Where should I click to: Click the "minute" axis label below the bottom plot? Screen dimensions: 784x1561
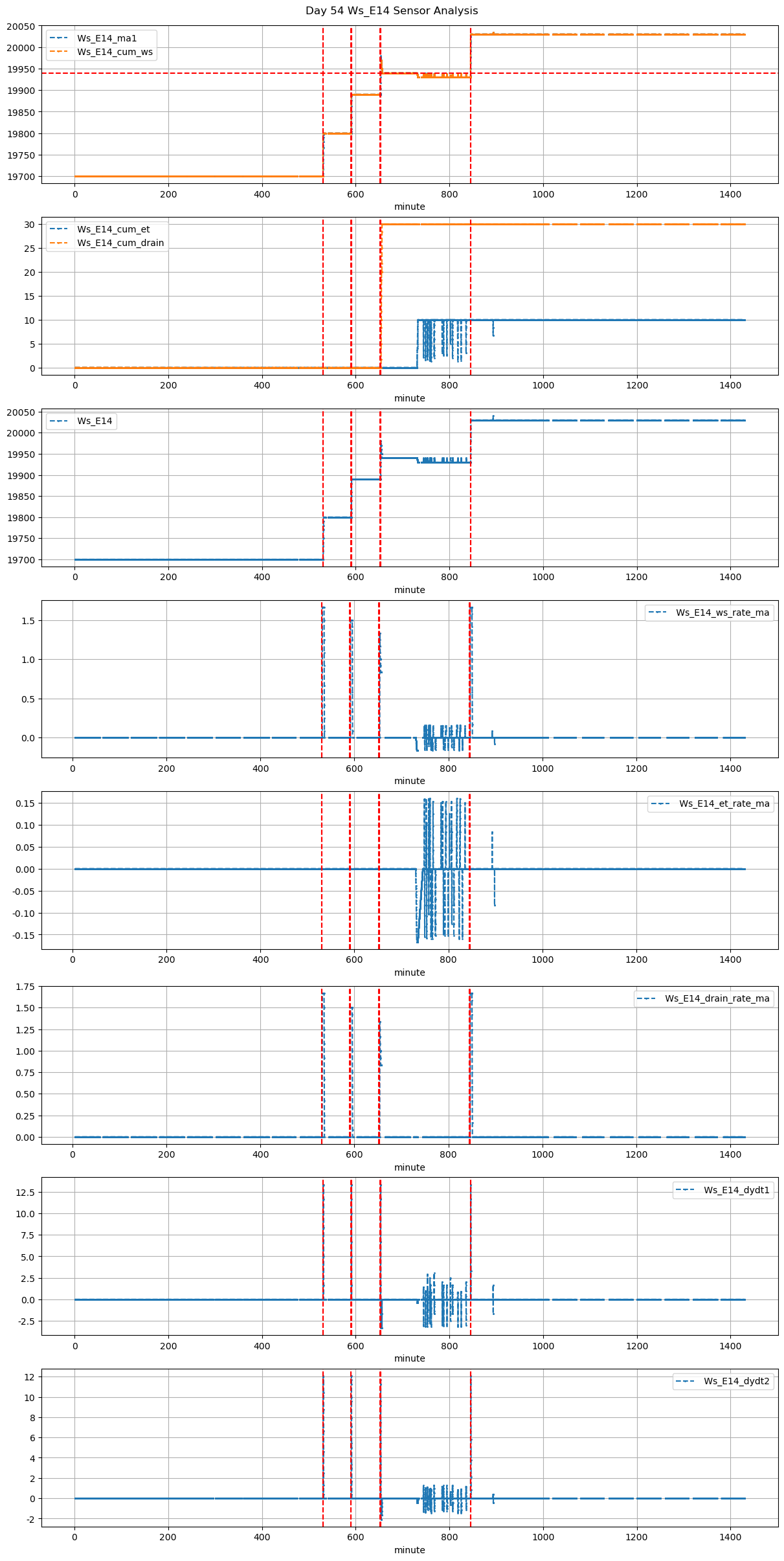(x=410, y=1549)
